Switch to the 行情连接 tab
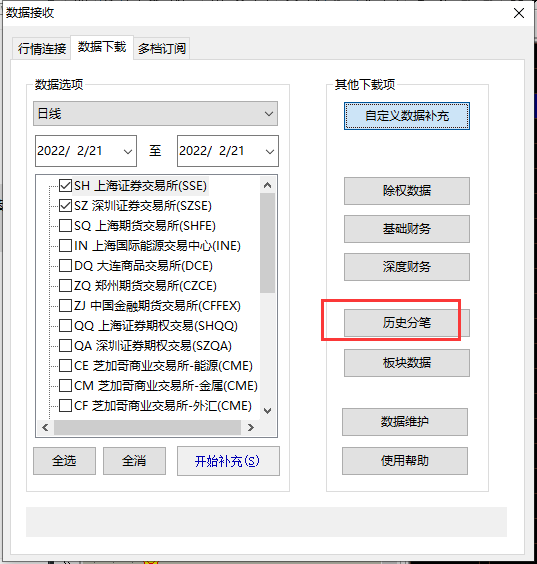This screenshot has width=537, height=564. click(x=42, y=48)
